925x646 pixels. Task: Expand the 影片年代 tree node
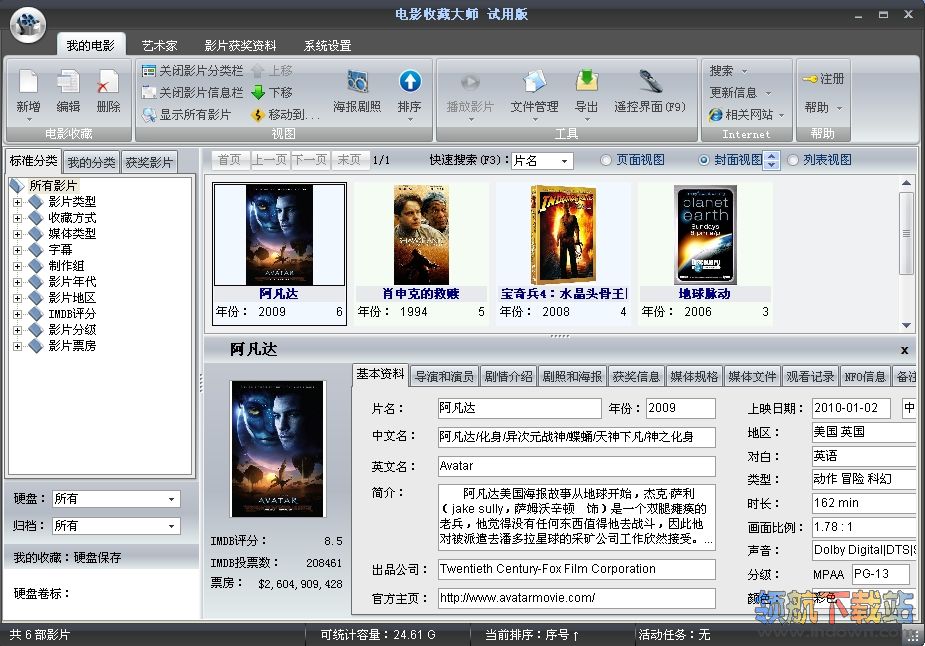click(x=17, y=282)
